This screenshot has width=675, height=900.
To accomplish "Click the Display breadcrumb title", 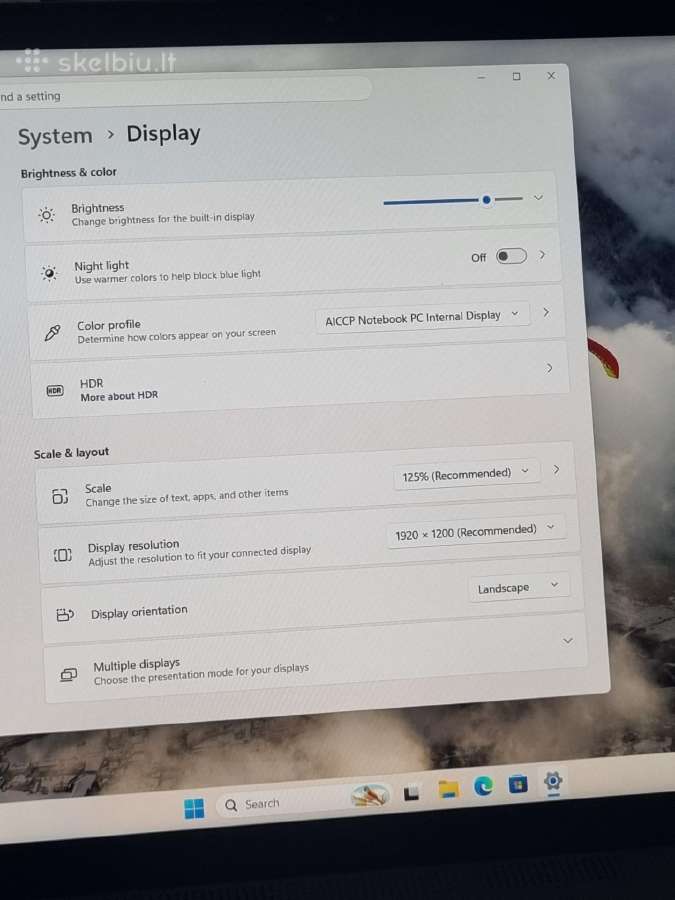I will tap(164, 134).
